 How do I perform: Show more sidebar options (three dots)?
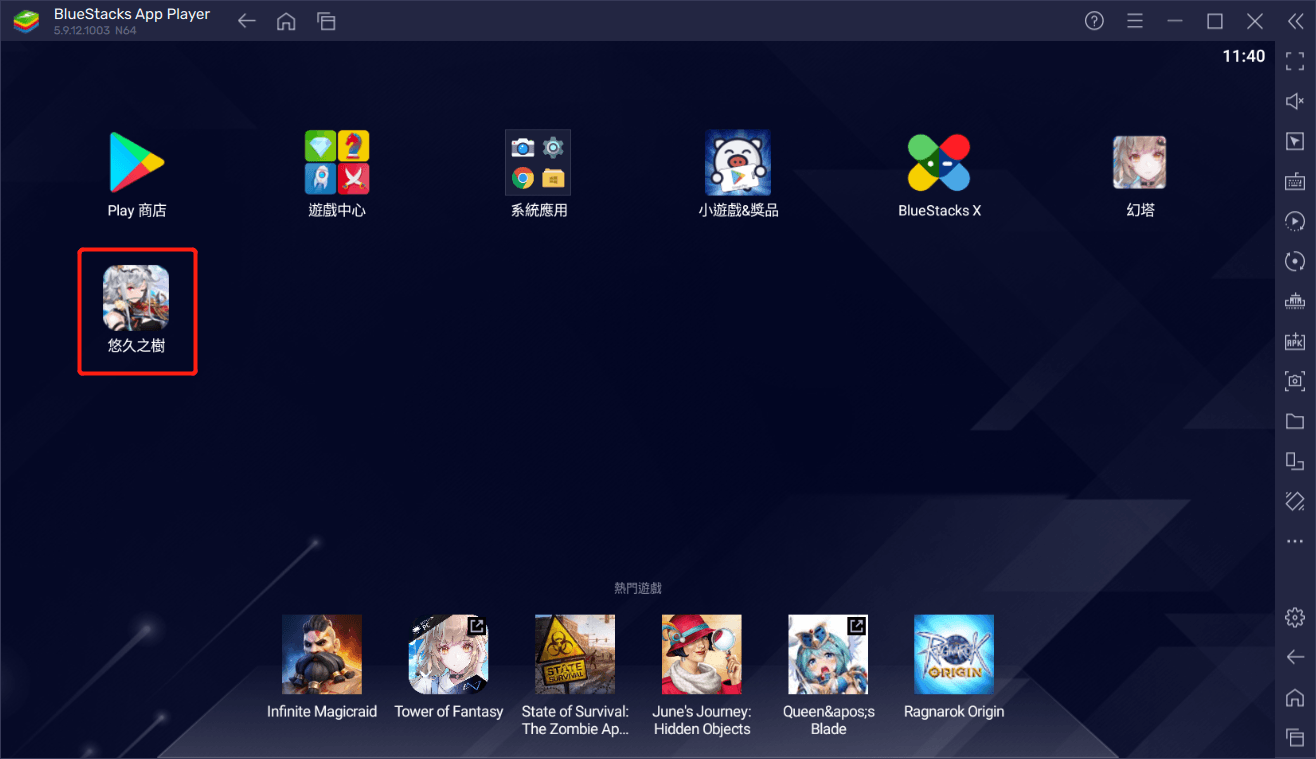click(x=1295, y=541)
